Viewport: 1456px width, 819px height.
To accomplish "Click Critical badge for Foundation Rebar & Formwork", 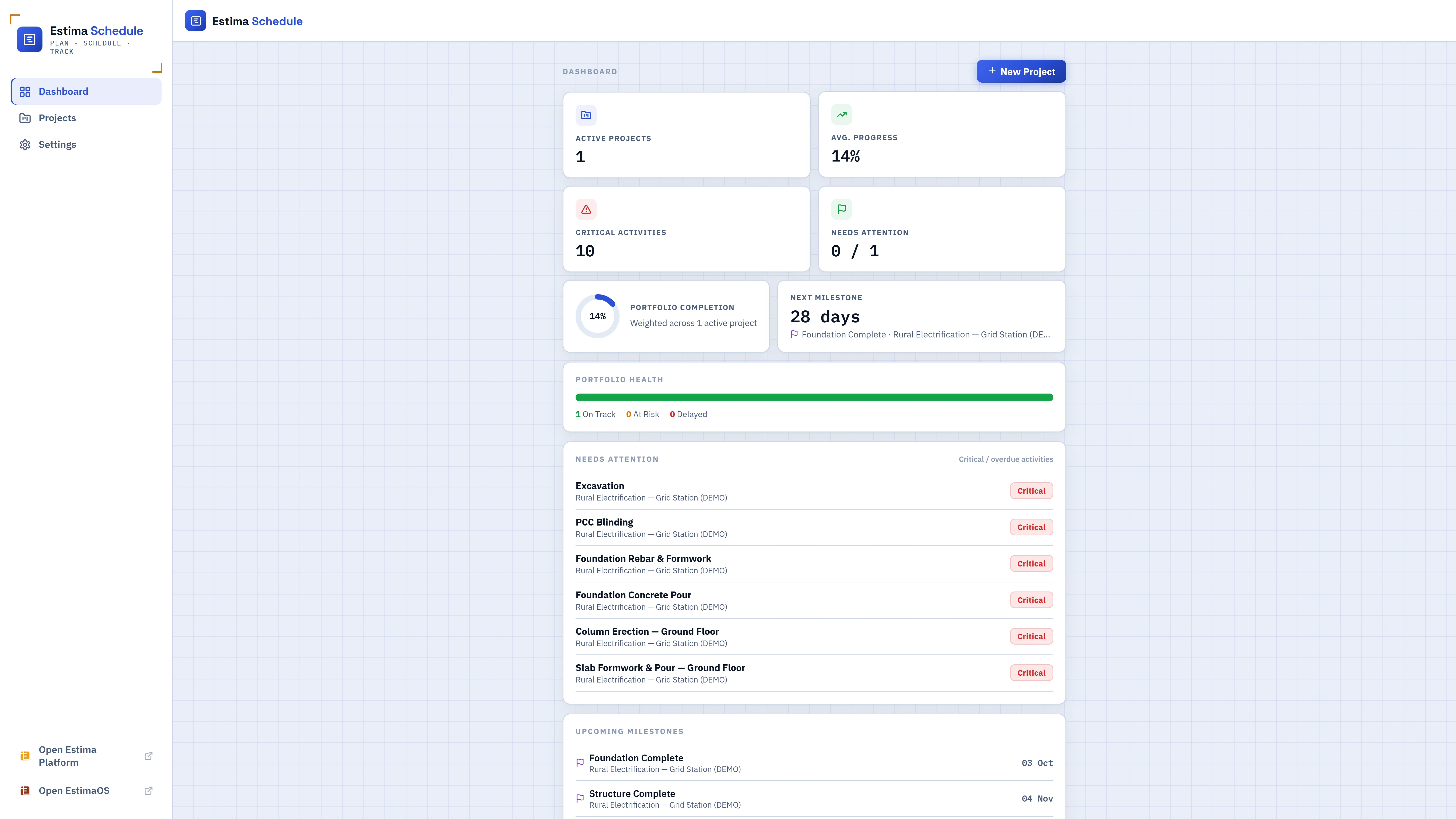I will click(x=1032, y=563).
